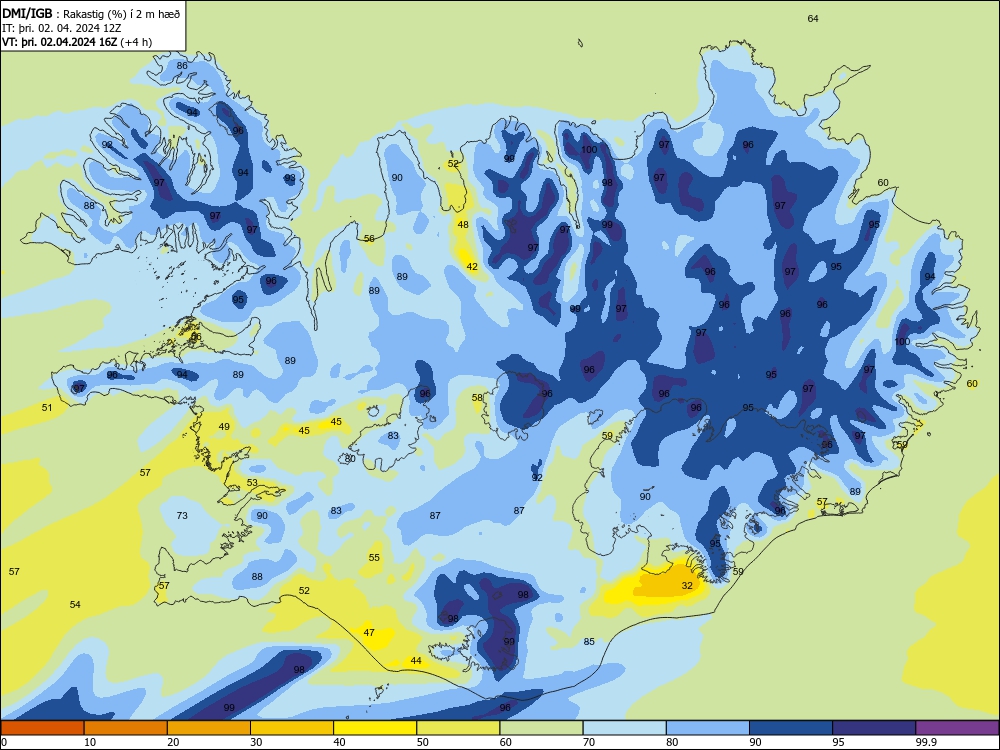This screenshot has height=750, width=1000.
Task: Click the 44 humidity value near the south coast
Action: (416, 661)
